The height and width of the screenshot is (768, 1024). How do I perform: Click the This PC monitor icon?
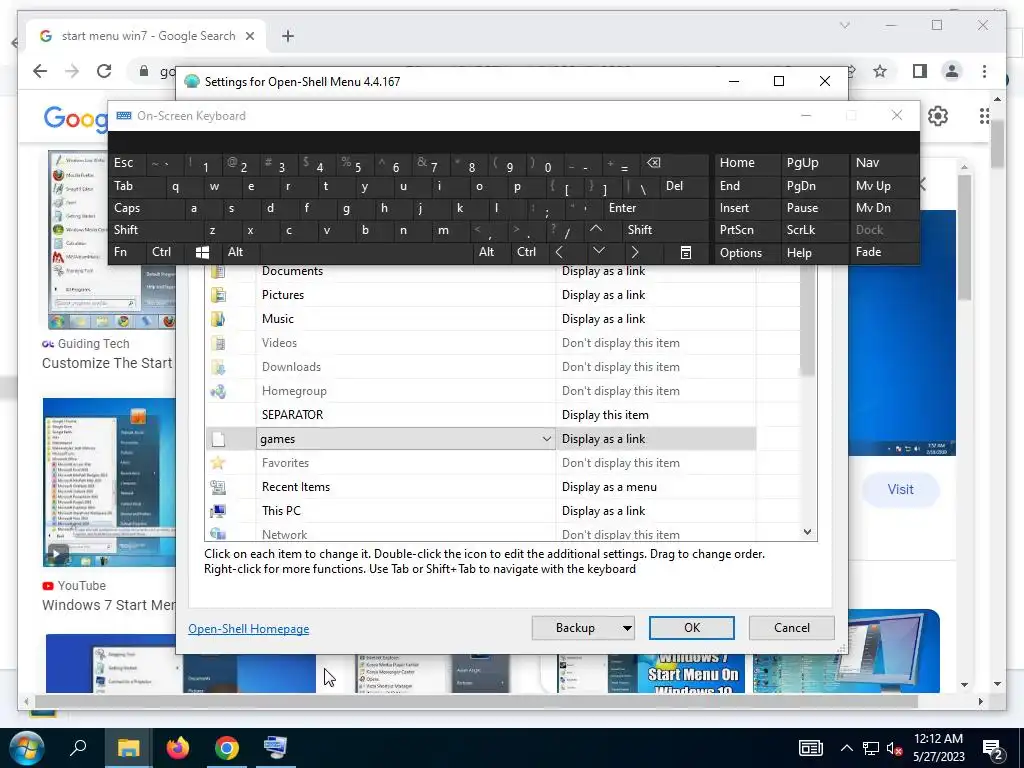(218, 511)
